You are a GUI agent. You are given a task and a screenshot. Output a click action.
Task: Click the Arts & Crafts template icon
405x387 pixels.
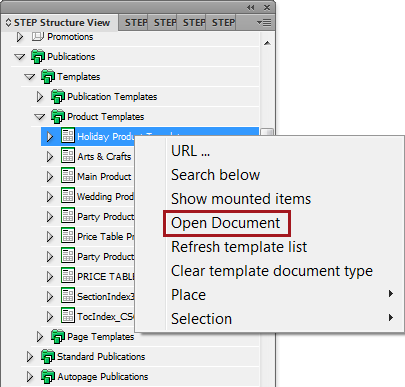coord(68,156)
